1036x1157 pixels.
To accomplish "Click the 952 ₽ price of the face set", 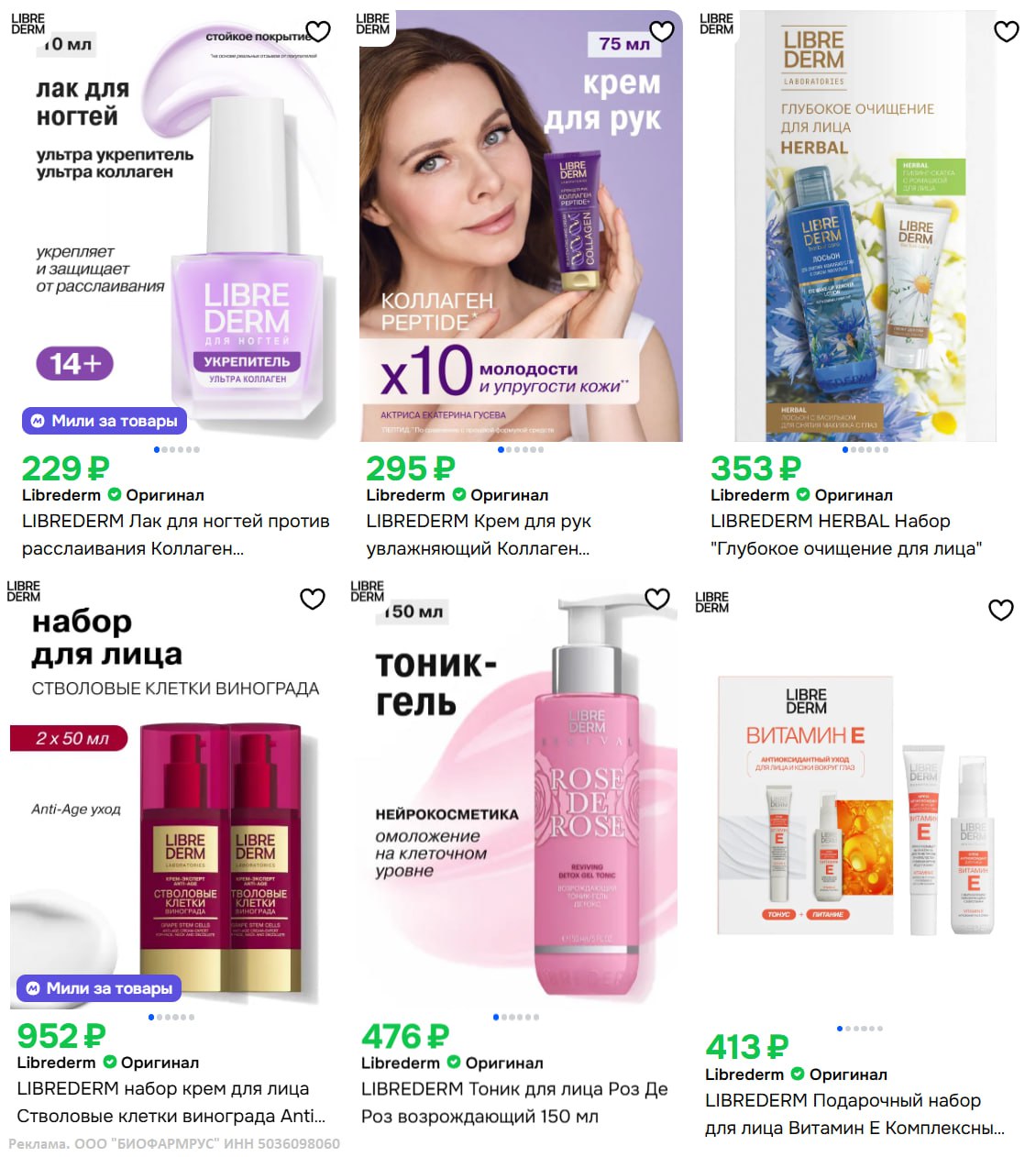I will (x=61, y=1036).
